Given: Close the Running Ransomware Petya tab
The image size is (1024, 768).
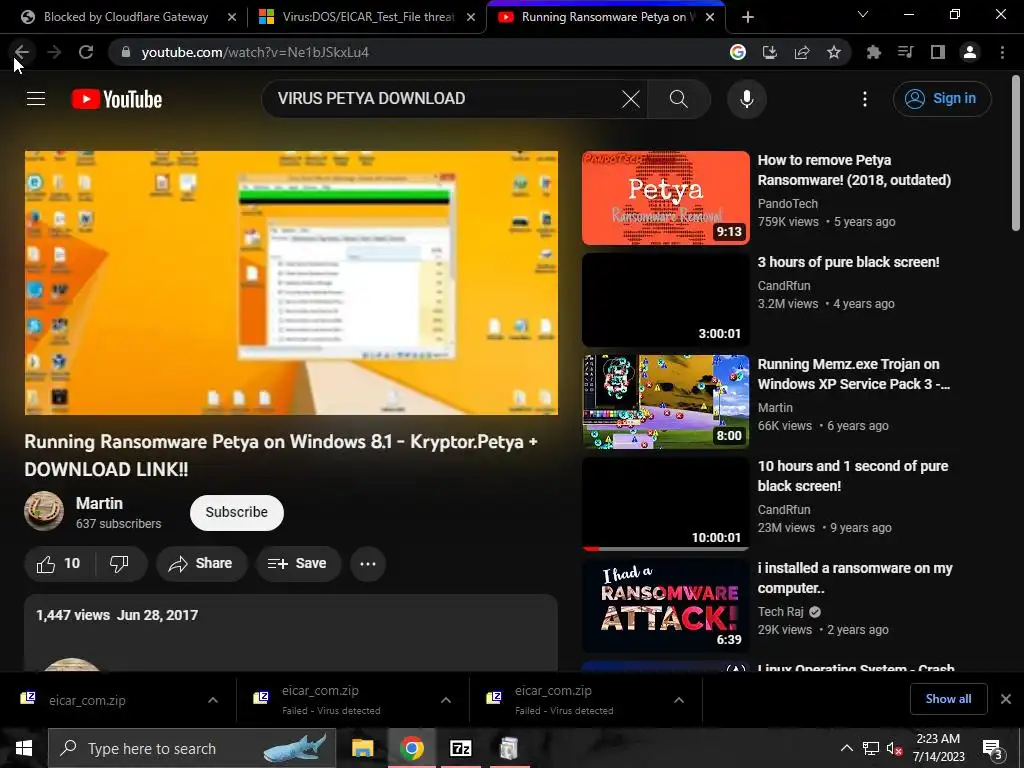Looking at the screenshot, I should 711,17.
